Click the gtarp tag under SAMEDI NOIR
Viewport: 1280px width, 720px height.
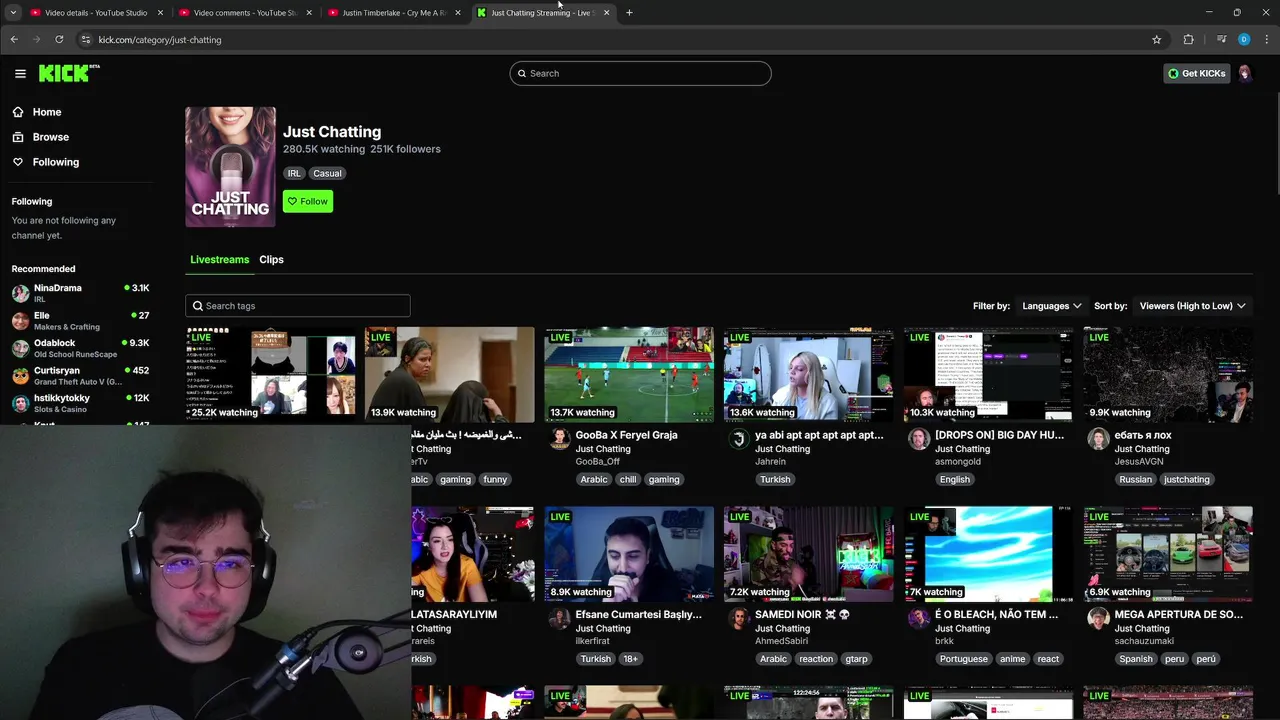pyautogui.click(x=857, y=659)
